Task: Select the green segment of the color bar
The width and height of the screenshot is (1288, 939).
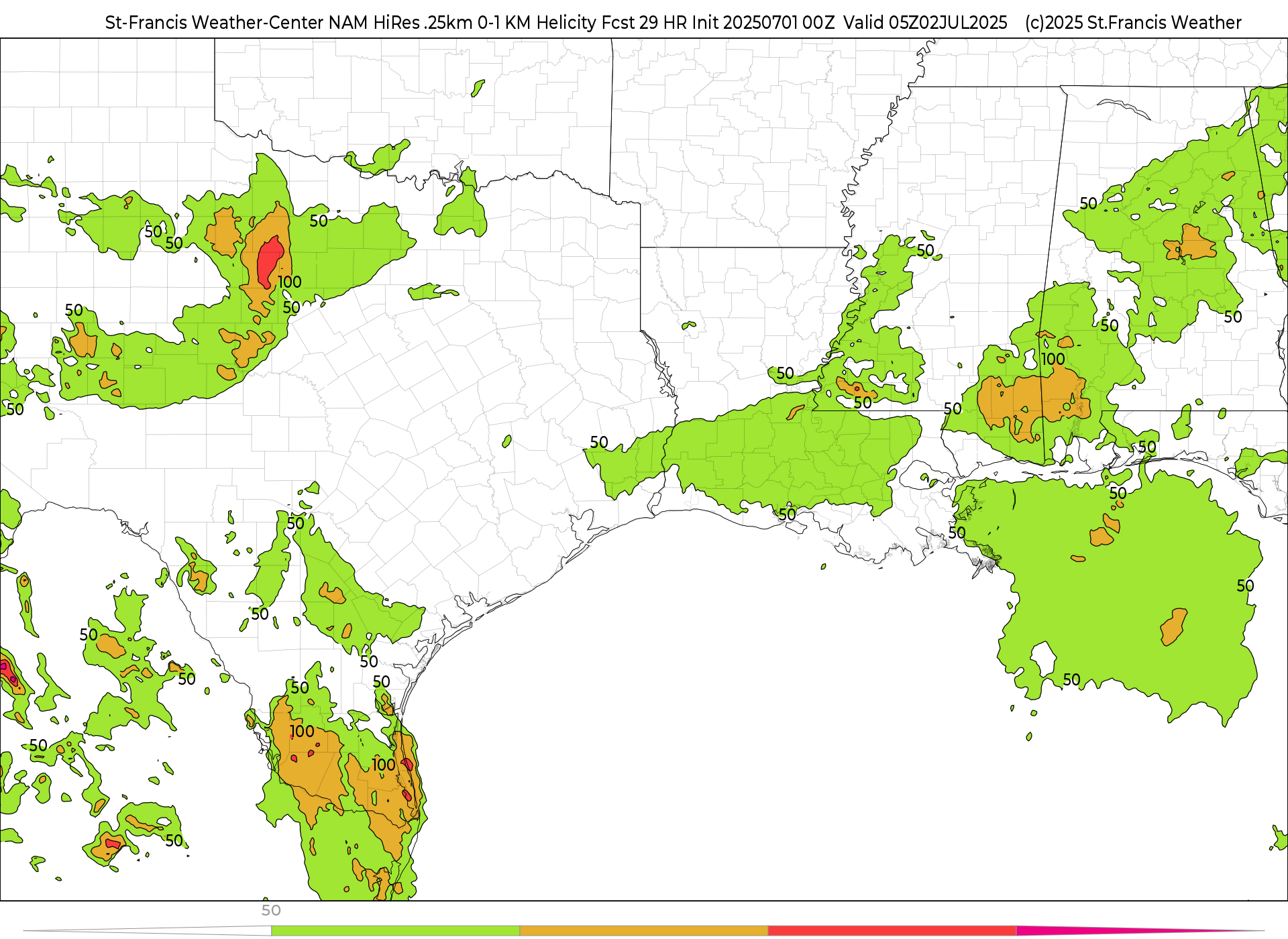Action: click(395, 931)
